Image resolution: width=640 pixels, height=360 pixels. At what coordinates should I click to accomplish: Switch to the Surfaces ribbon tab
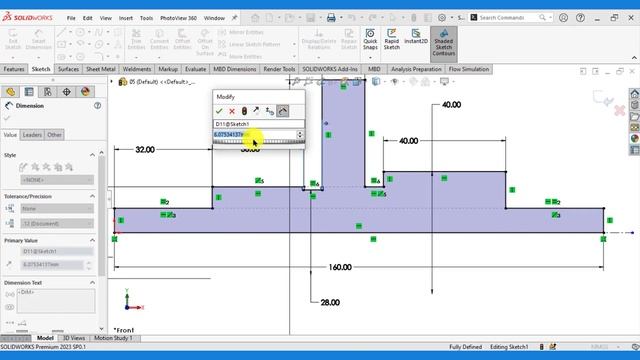click(x=68, y=69)
